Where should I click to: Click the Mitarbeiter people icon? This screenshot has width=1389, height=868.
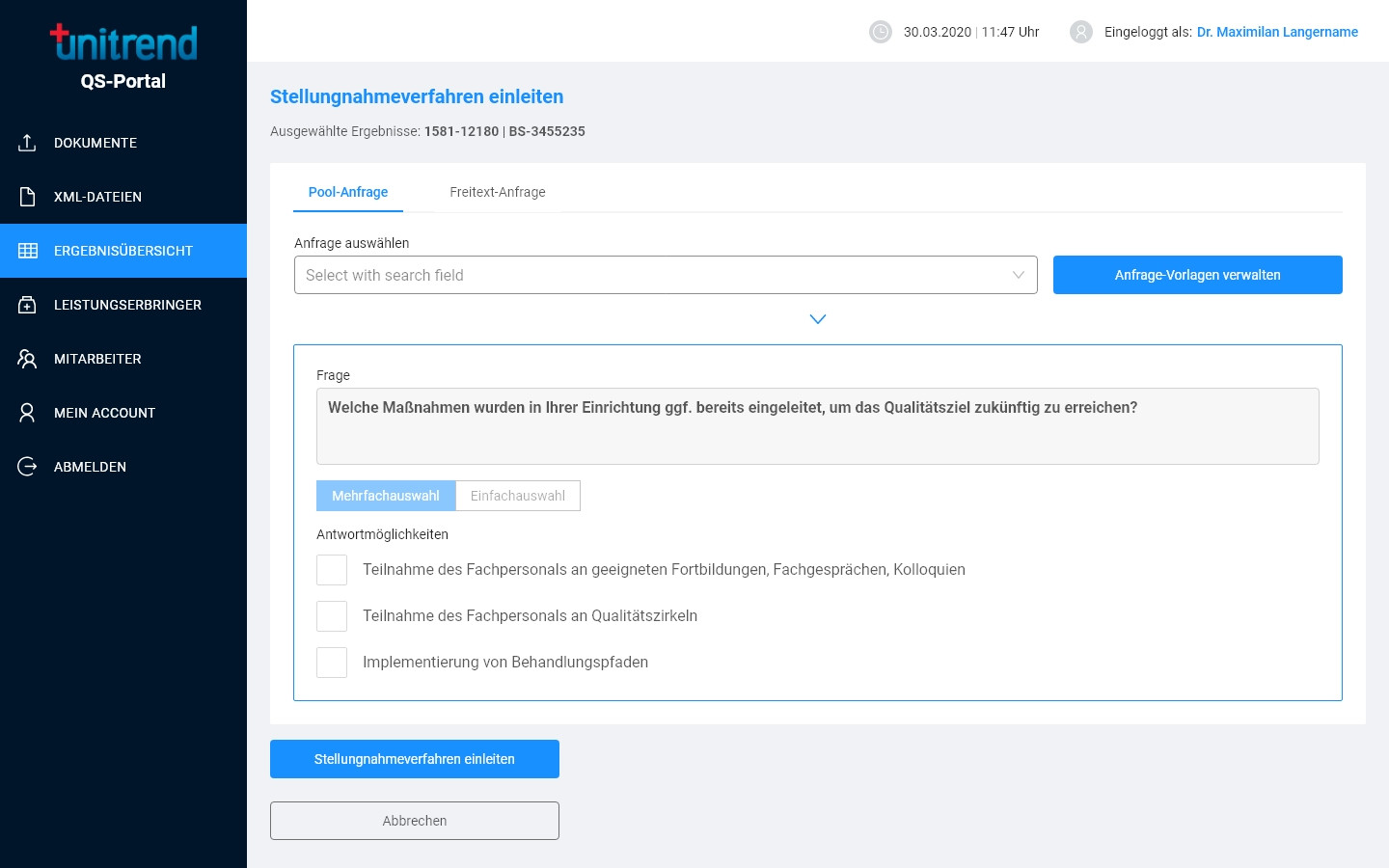coord(27,359)
